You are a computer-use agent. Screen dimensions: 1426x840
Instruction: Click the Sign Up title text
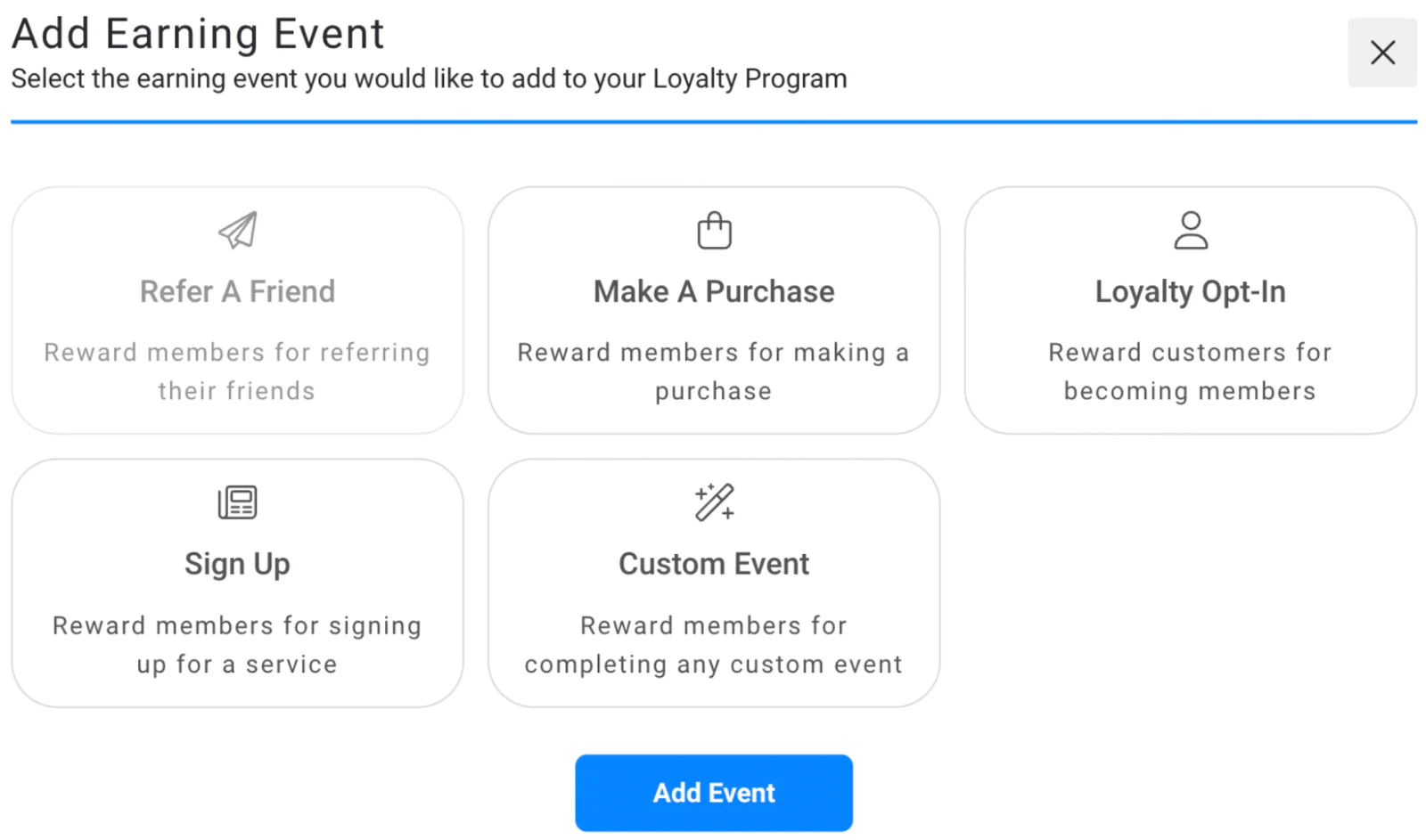tap(237, 563)
